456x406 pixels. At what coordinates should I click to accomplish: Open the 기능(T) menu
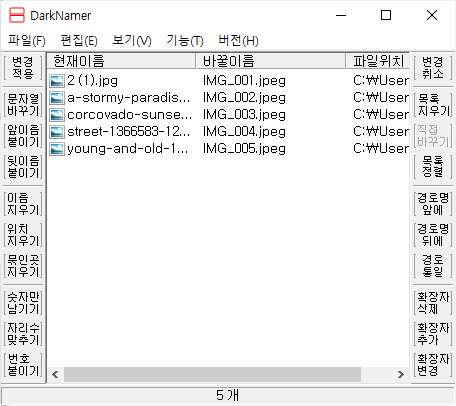(185, 41)
